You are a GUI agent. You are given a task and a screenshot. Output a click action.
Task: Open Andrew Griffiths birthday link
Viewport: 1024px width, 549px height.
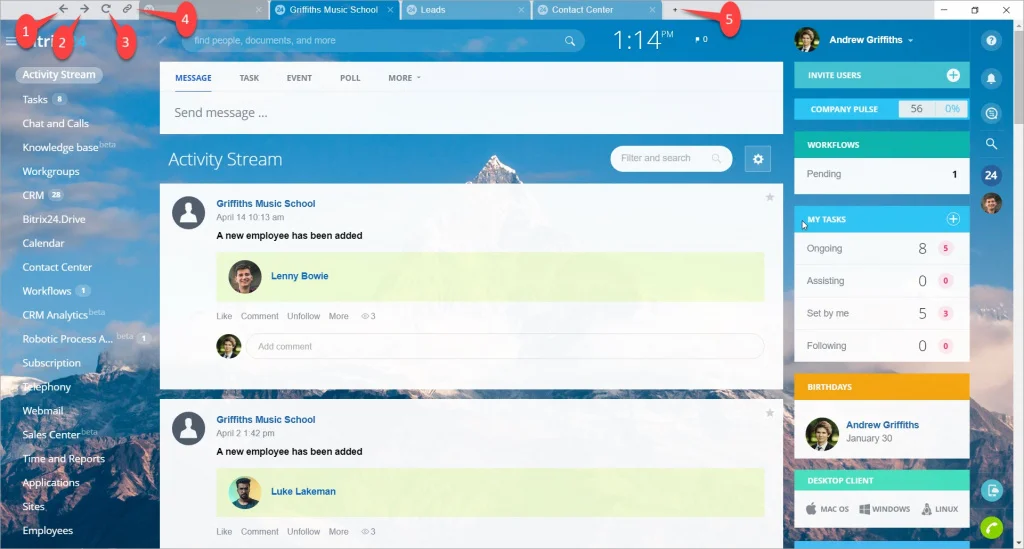coord(882,425)
